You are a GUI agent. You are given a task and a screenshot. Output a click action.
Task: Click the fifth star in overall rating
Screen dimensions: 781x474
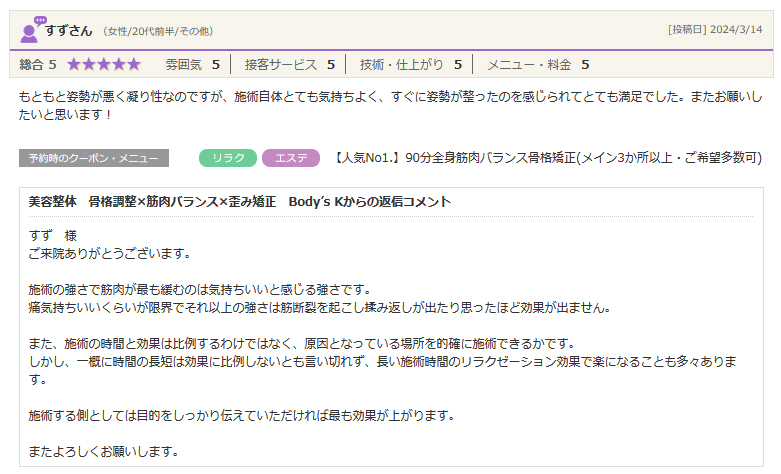pos(133,65)
